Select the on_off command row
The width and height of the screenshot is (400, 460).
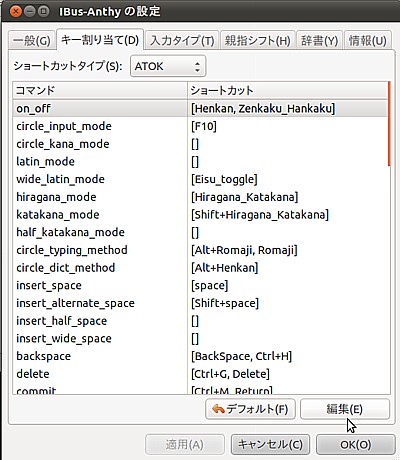click(x=200, y=108)
